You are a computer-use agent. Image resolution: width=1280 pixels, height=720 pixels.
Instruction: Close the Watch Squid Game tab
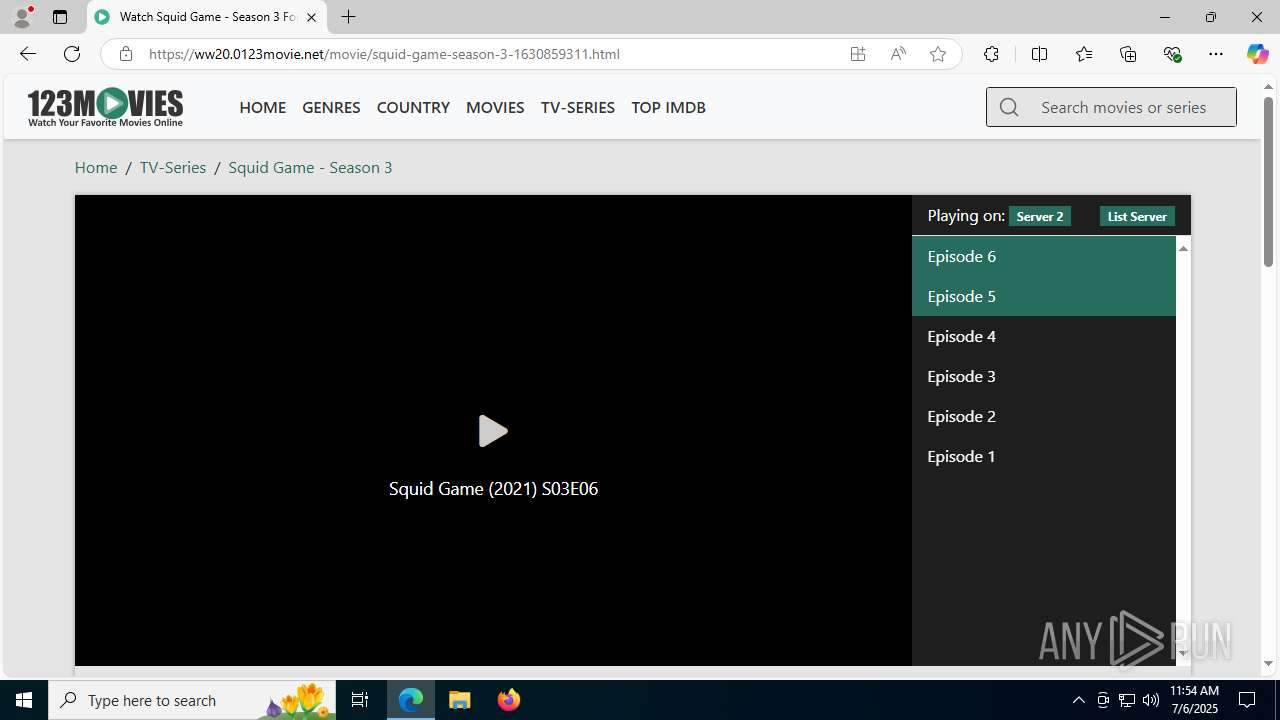(x=311, y=17)
